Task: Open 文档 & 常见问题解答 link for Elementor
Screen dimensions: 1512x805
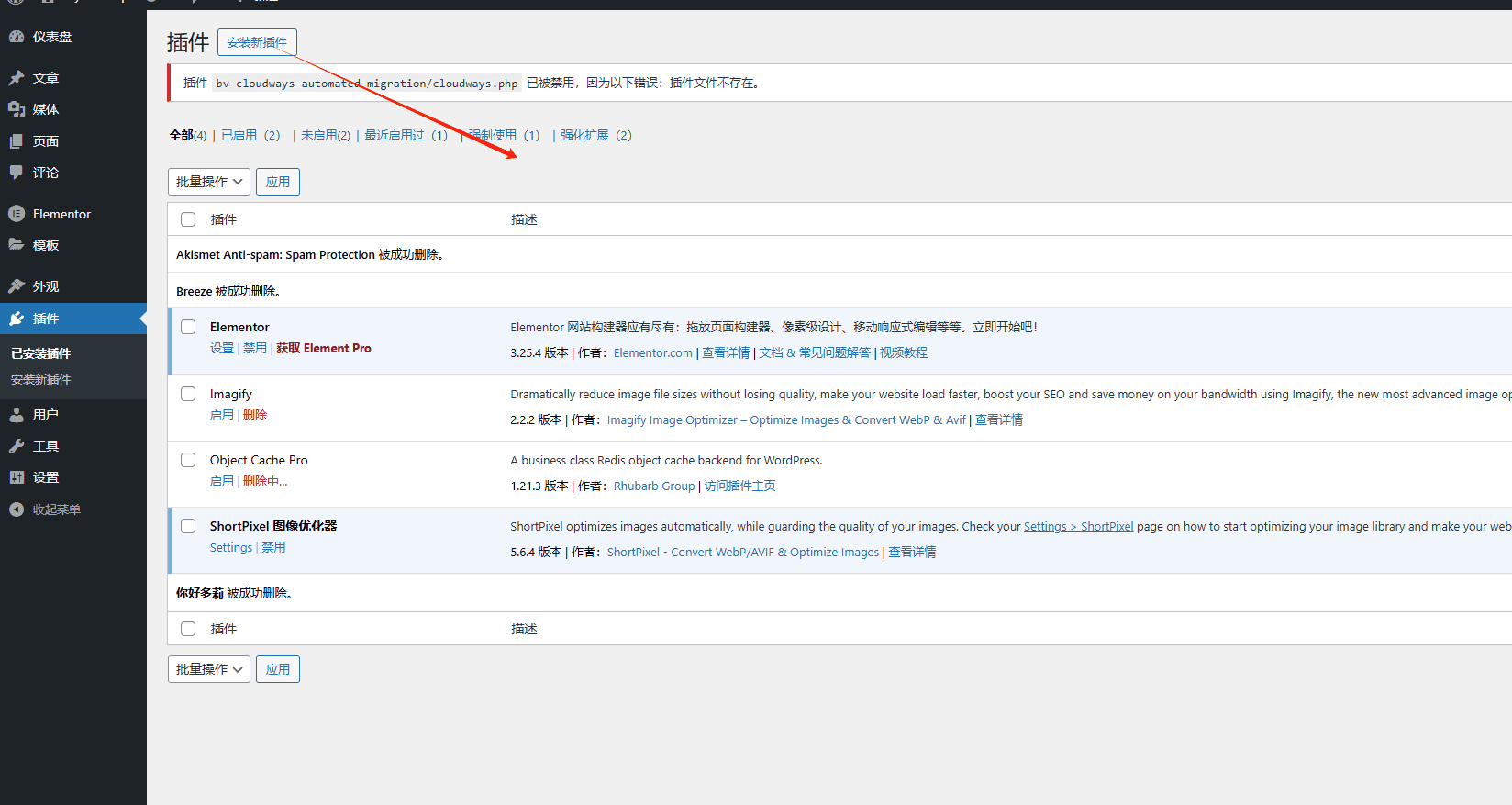Action: pos(815,352)
